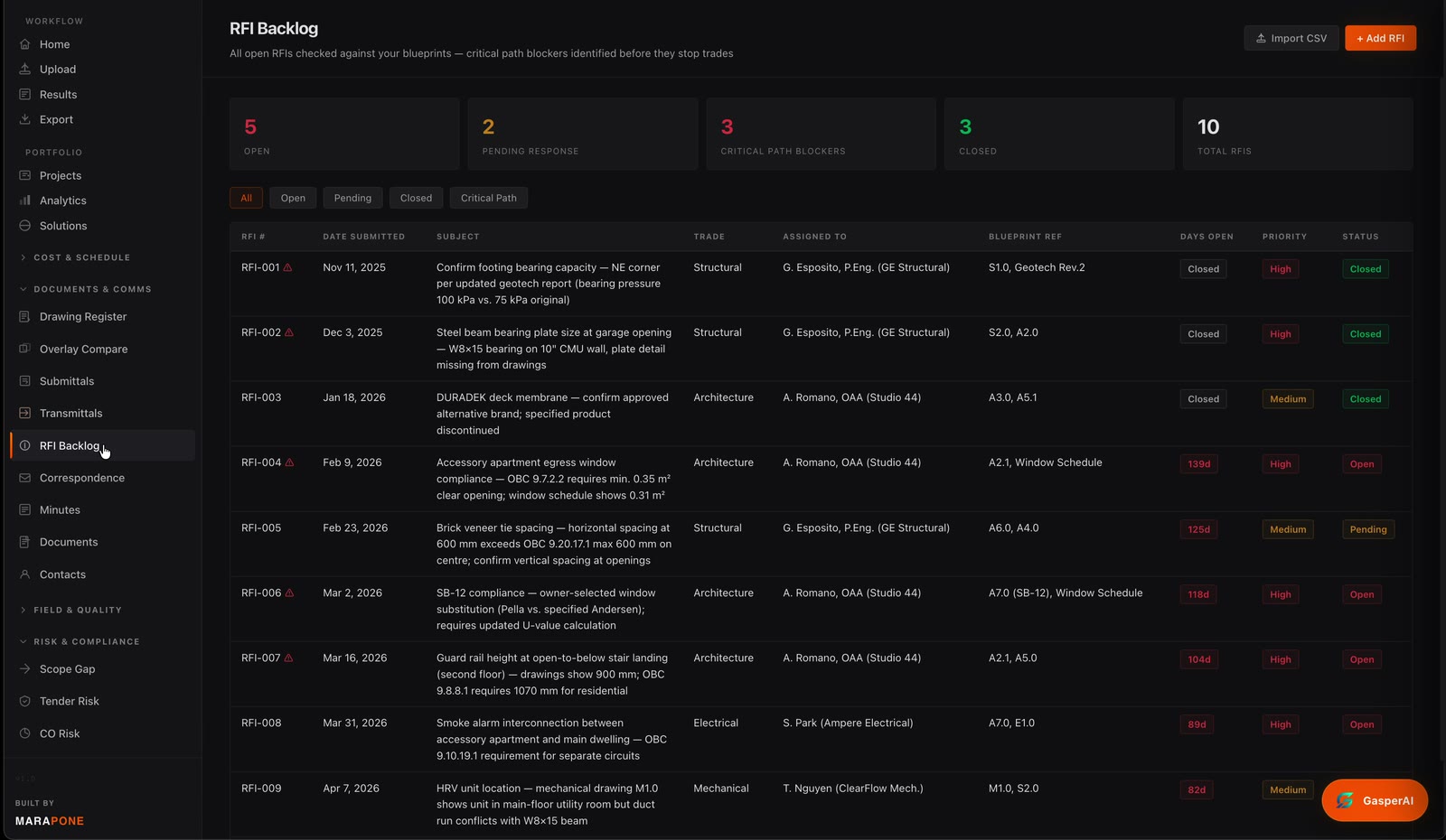1446x840 pixels.
Task: Open Tender Risk shield icon
Action: click(25, 701)
